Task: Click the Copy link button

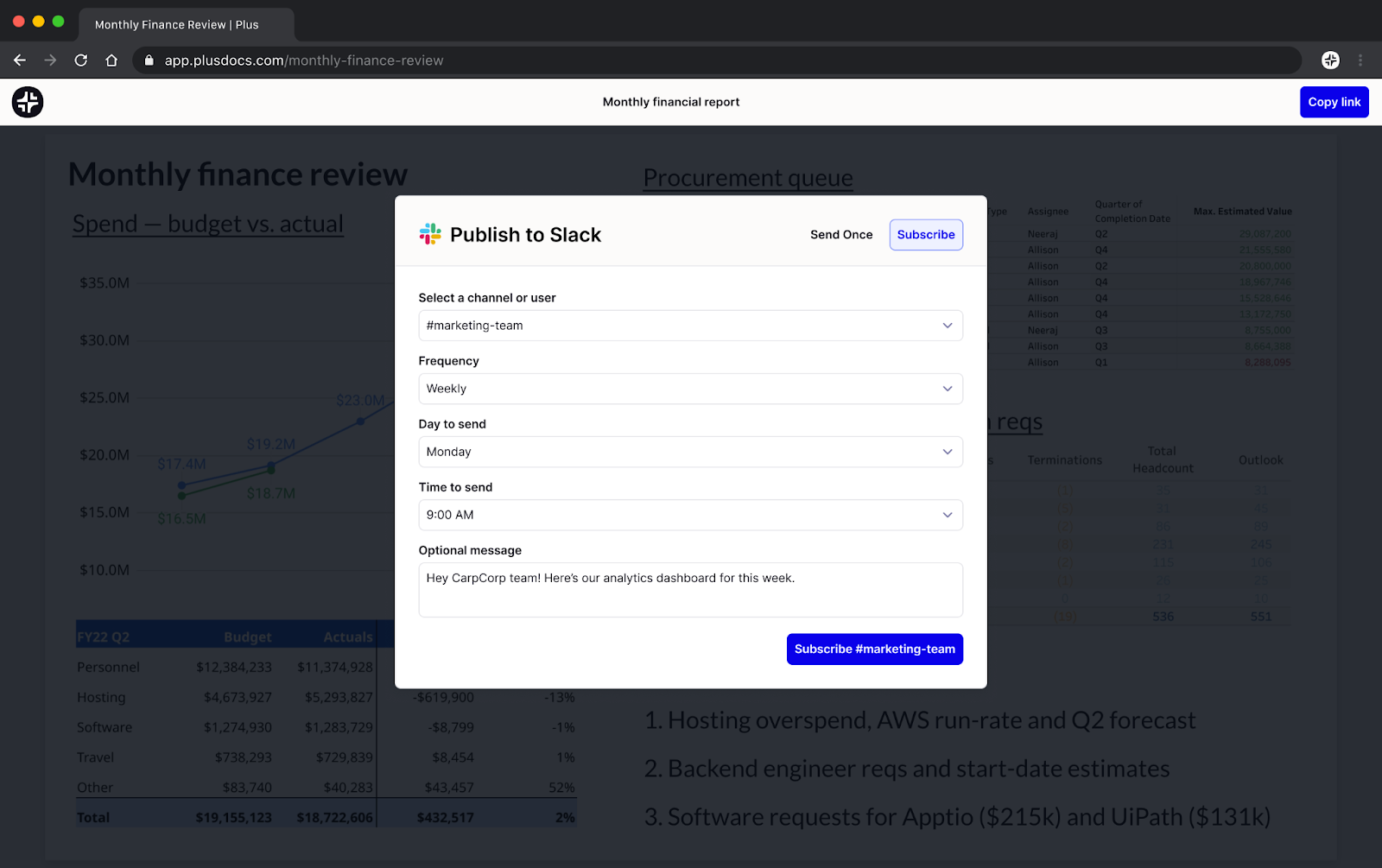Action: (1334, 102)
